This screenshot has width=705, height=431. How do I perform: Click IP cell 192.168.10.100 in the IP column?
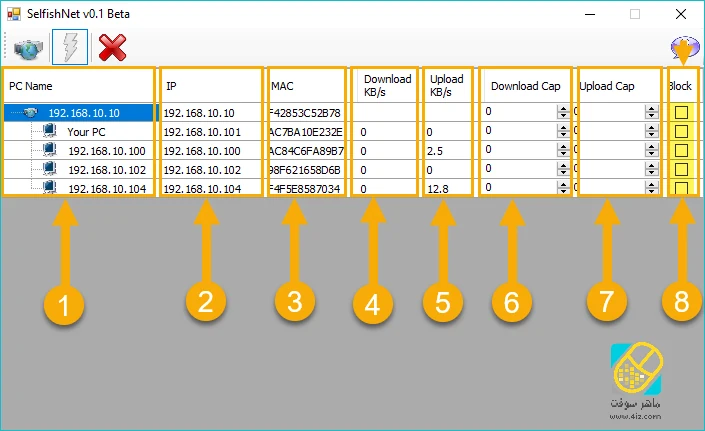tap(202, 151)
